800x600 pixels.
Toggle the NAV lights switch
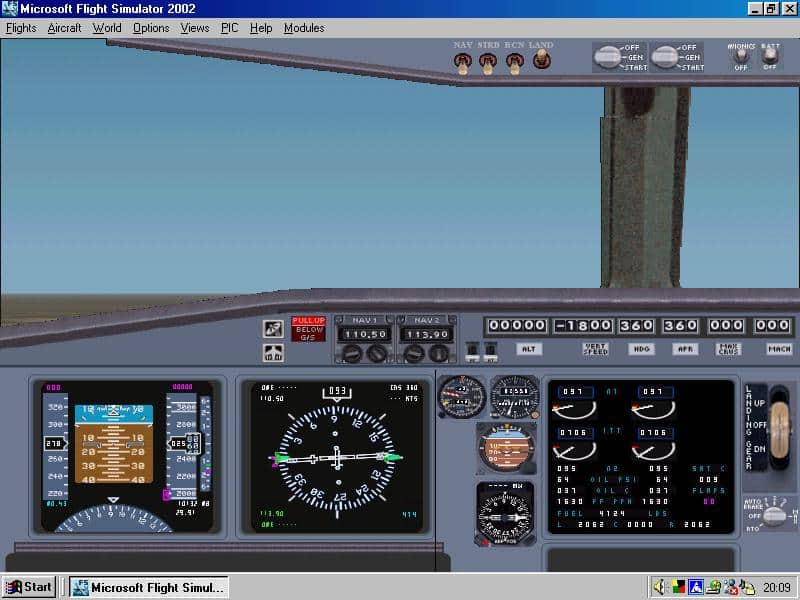pyautogui.click(x=461, y=60)
